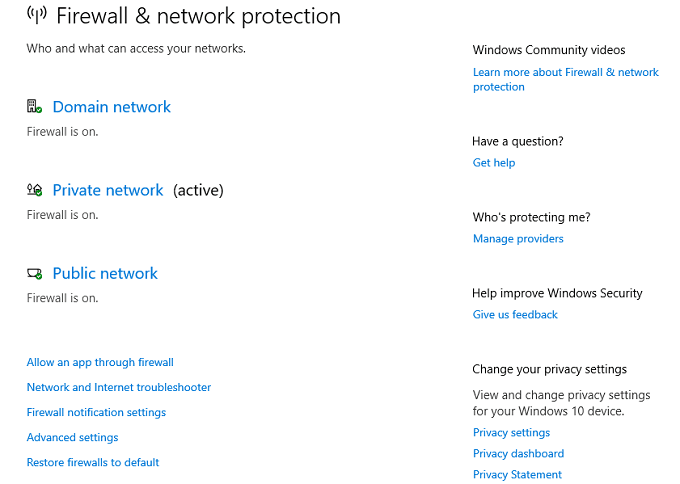Open Private network settings
Viewport: 680px width, 484px height.
click(x=107, y=190)
